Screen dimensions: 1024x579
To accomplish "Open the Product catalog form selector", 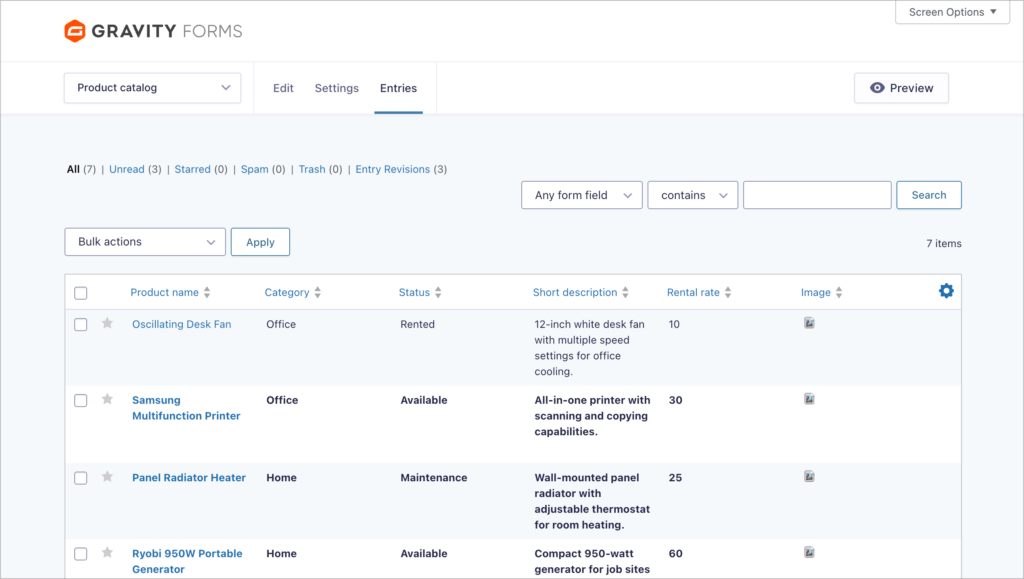I will click(x=152, y=87).
